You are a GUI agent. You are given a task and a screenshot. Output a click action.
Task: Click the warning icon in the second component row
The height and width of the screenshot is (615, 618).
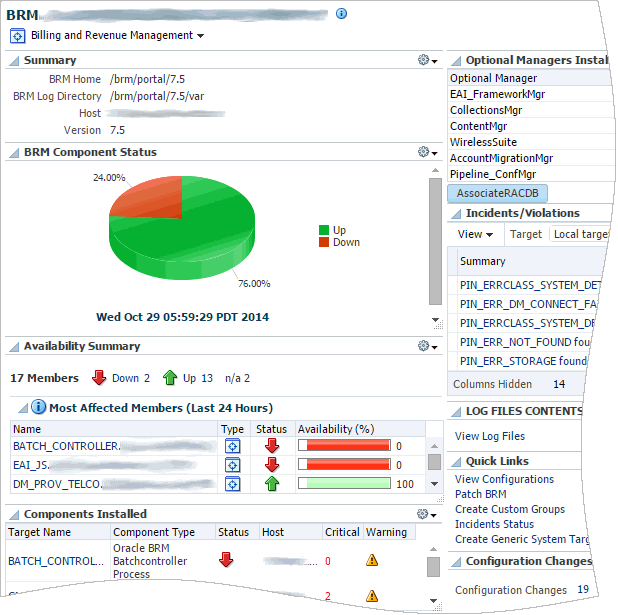(372, 596)
